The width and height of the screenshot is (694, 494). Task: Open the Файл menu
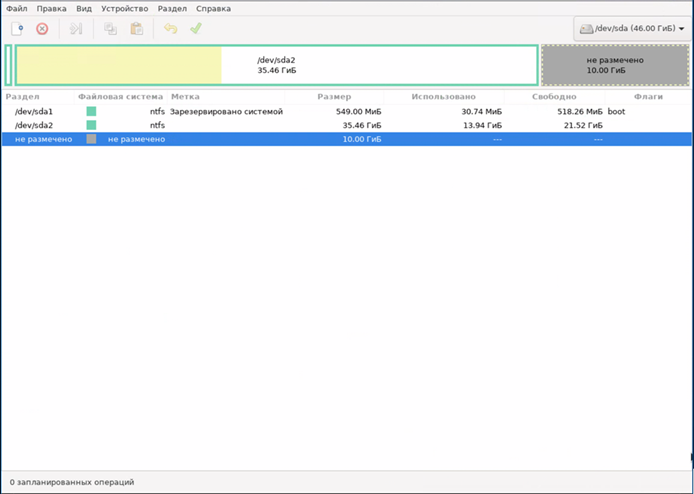(x=17, y=8)
